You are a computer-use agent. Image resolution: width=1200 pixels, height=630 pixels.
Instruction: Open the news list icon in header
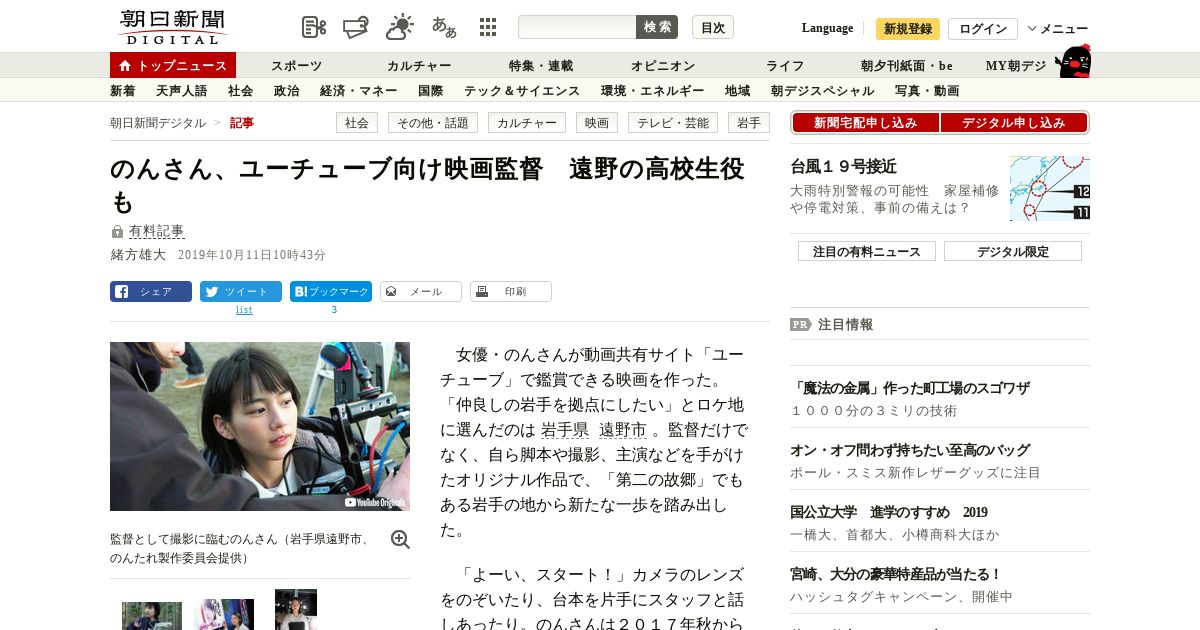[314, 27]
